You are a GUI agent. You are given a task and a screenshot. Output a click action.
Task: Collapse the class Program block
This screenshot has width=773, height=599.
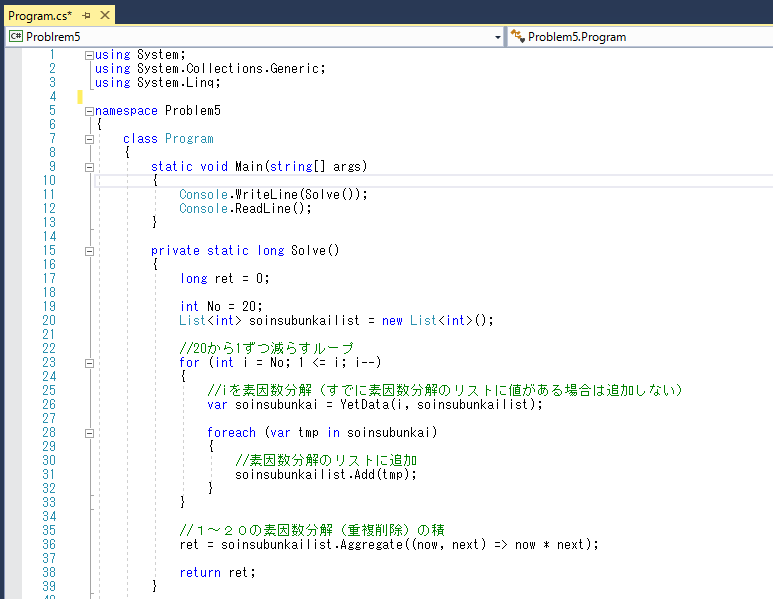(89, 140)
